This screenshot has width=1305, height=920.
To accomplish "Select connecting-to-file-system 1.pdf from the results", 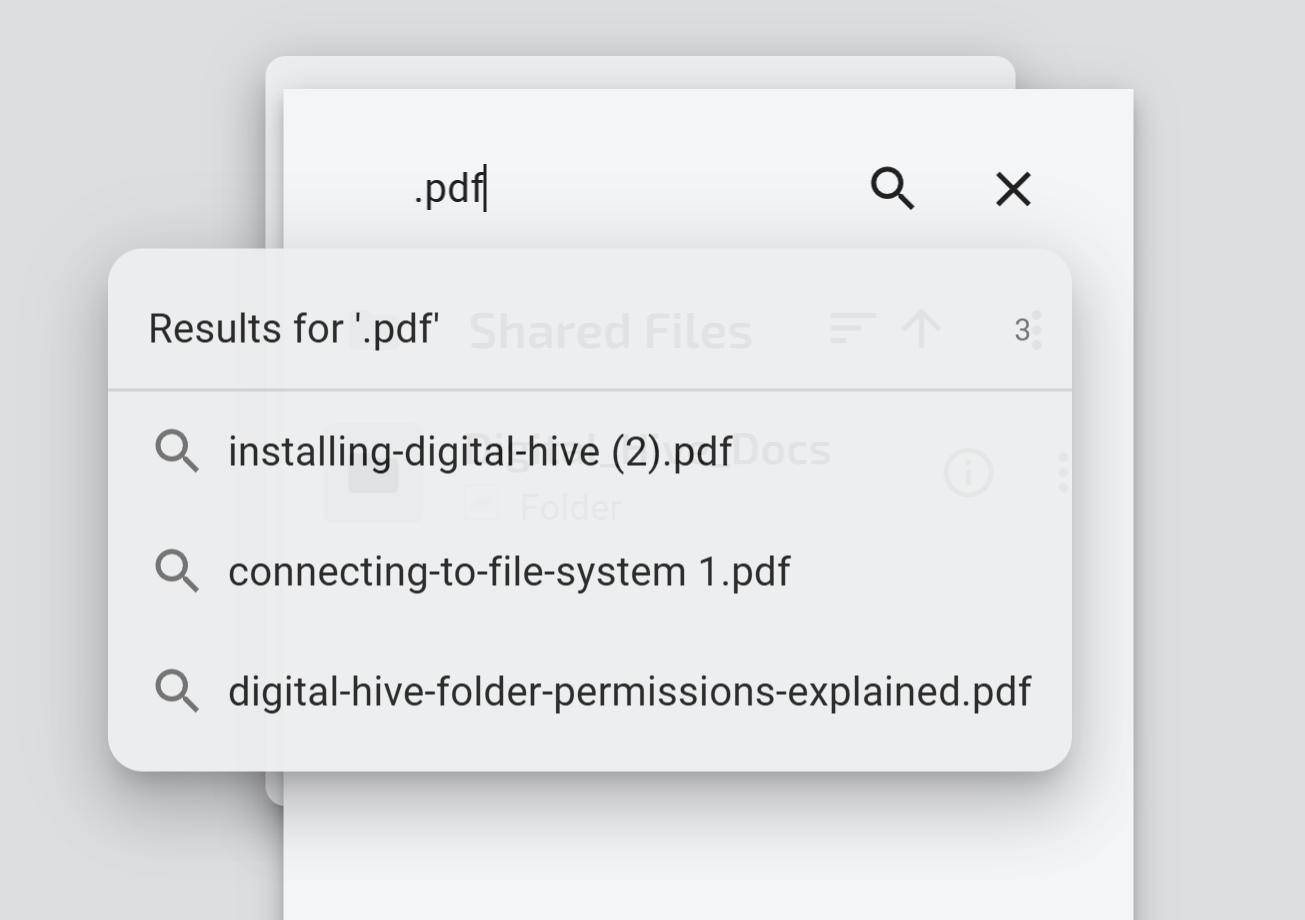I will coord(509,572).
